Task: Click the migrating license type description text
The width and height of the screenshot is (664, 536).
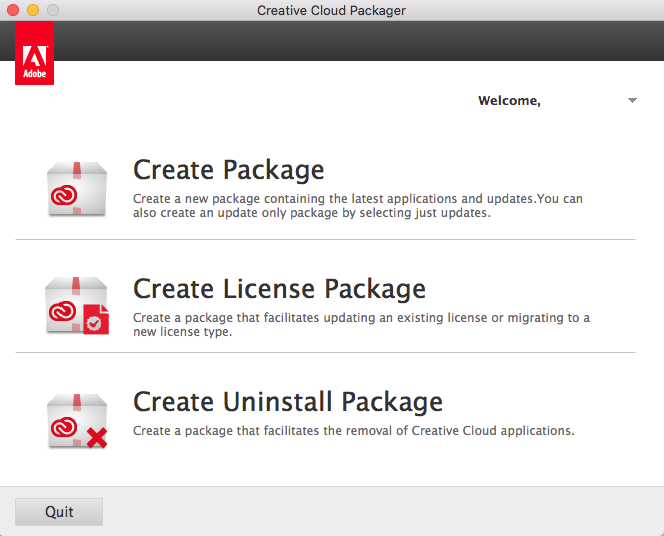Action: click(361, 324)
